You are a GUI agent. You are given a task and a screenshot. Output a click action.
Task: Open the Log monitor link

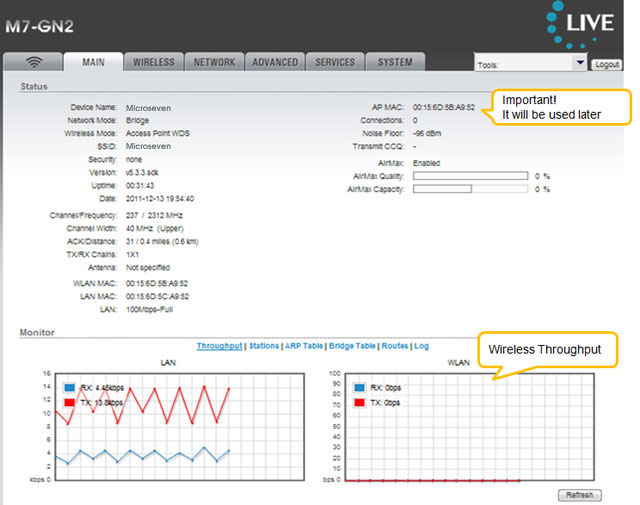point(422,346)
